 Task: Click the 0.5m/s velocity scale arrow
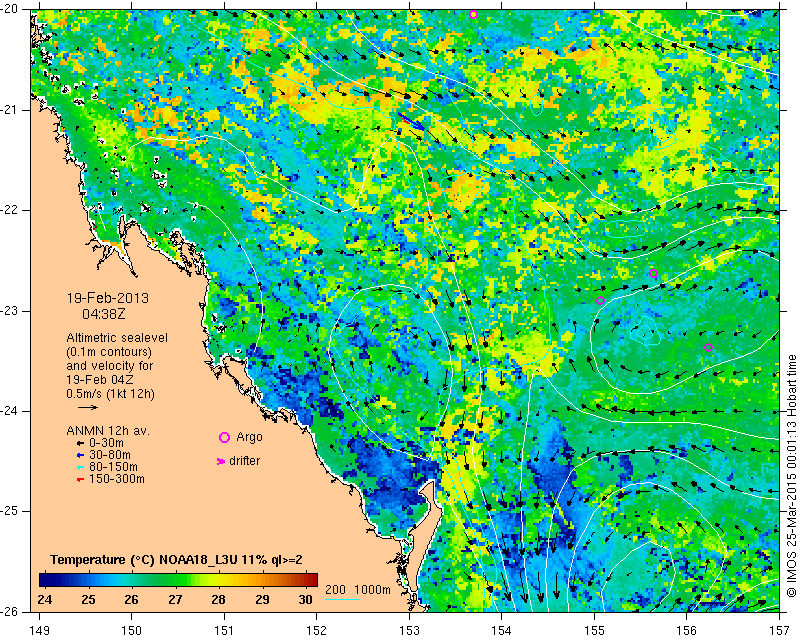[88, 407]
